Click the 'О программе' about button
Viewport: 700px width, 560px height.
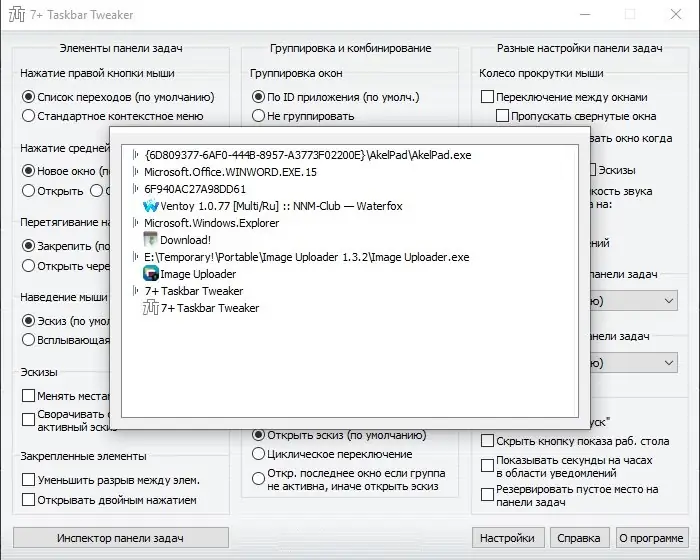[651, 538]
